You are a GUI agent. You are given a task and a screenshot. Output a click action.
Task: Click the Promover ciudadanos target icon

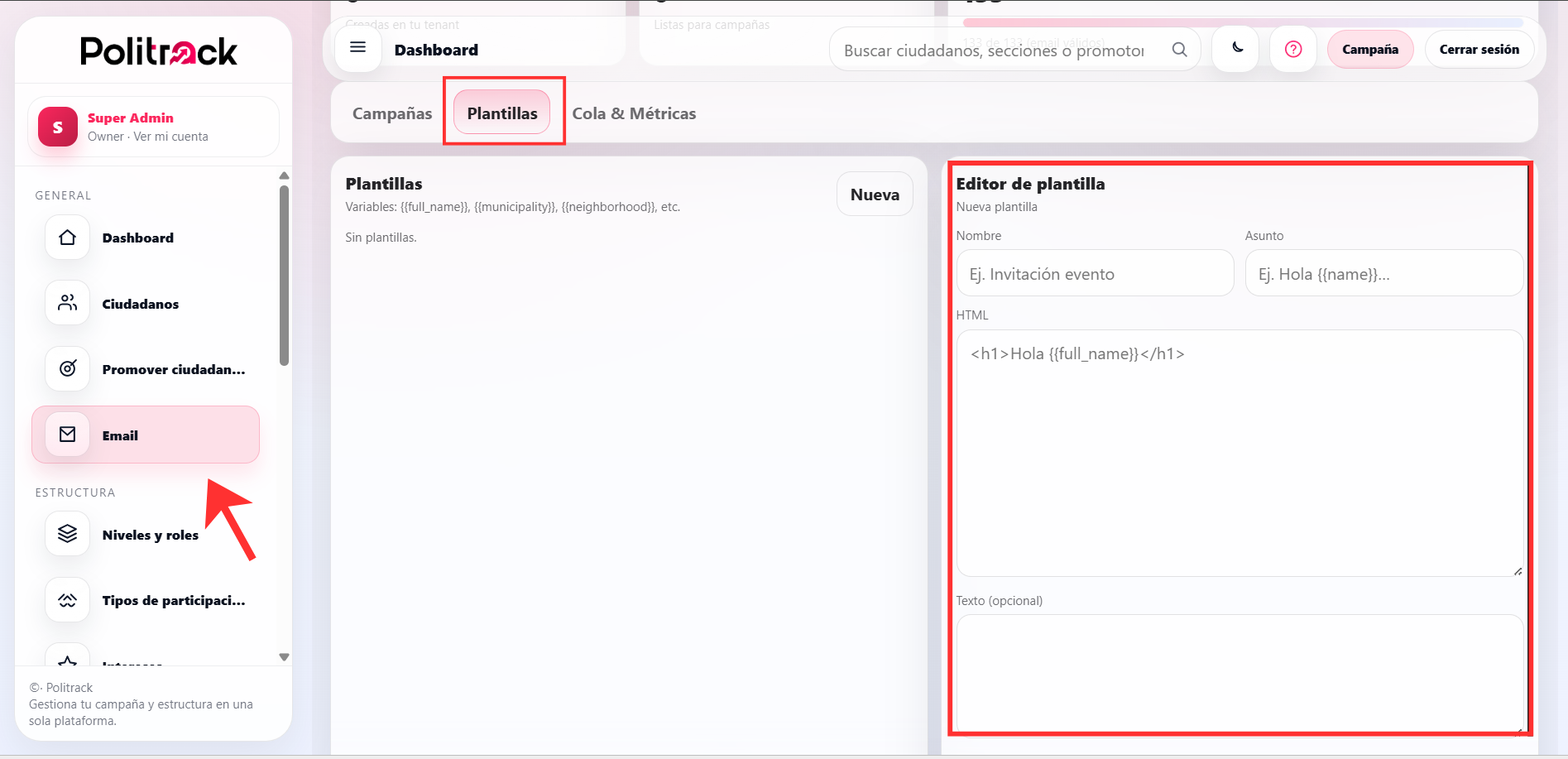coord(66,369)
